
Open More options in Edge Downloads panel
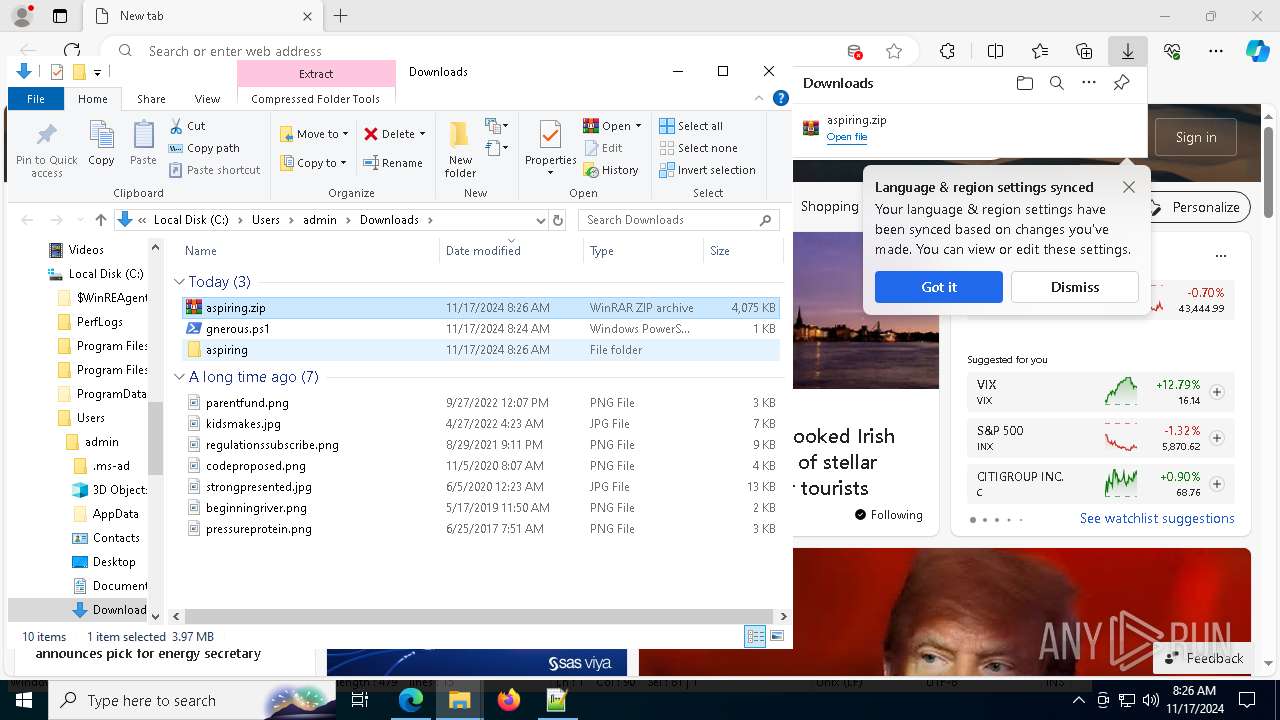pyautogui.click(x=1088, y=83)
